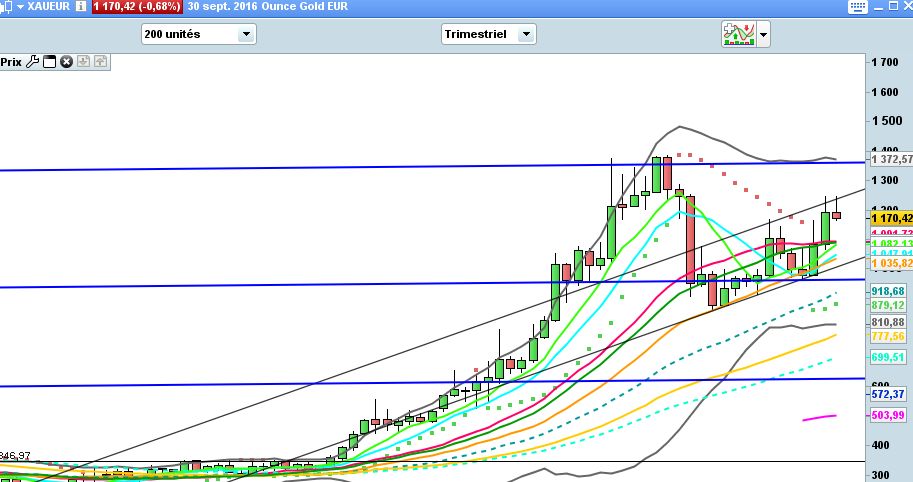Click the orange '1 035,82' price label
The image size is (913, 482).
point(891,264)
